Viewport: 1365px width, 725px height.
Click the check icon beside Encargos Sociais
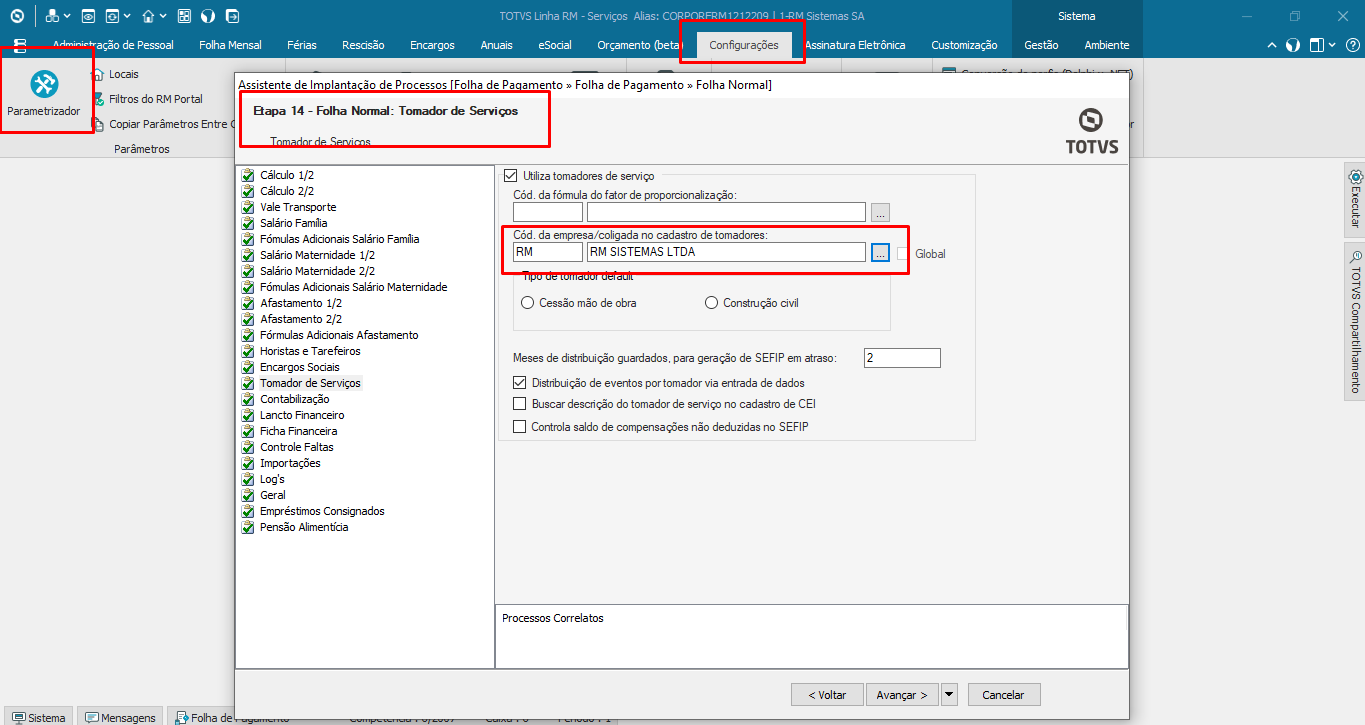click(248, 367)
